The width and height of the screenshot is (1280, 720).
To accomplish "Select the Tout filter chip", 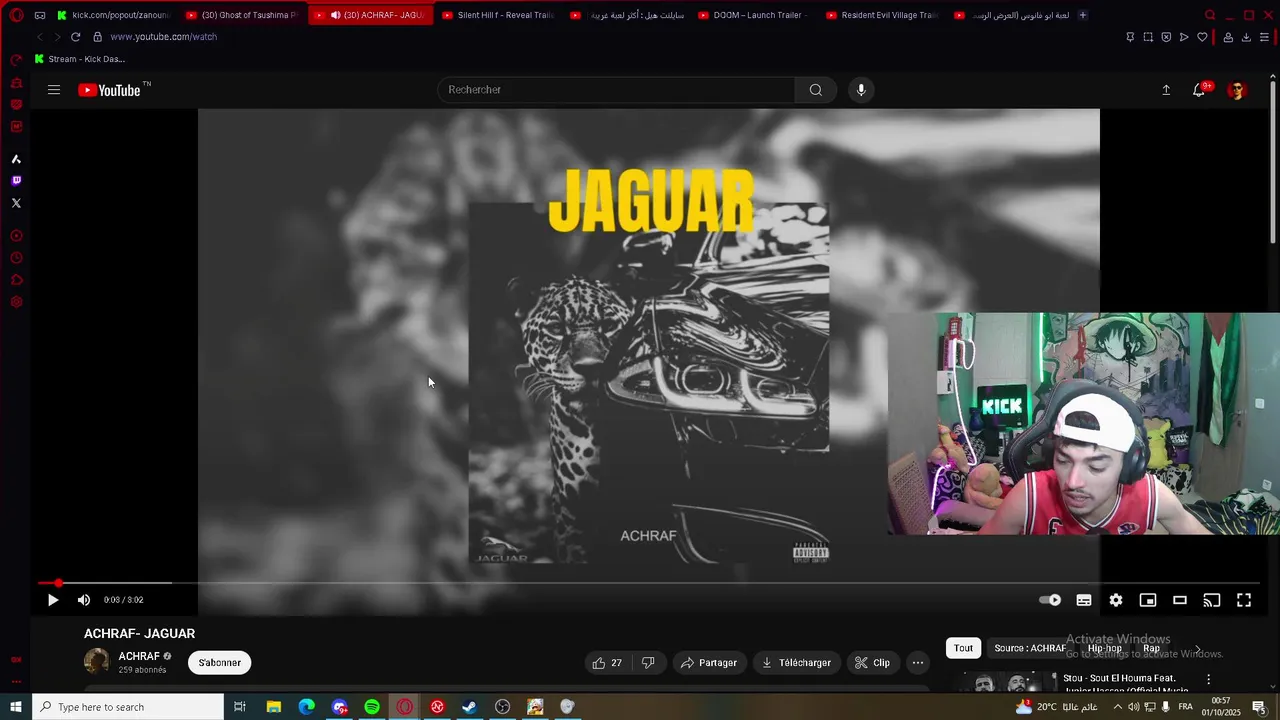I will [963, 648].
